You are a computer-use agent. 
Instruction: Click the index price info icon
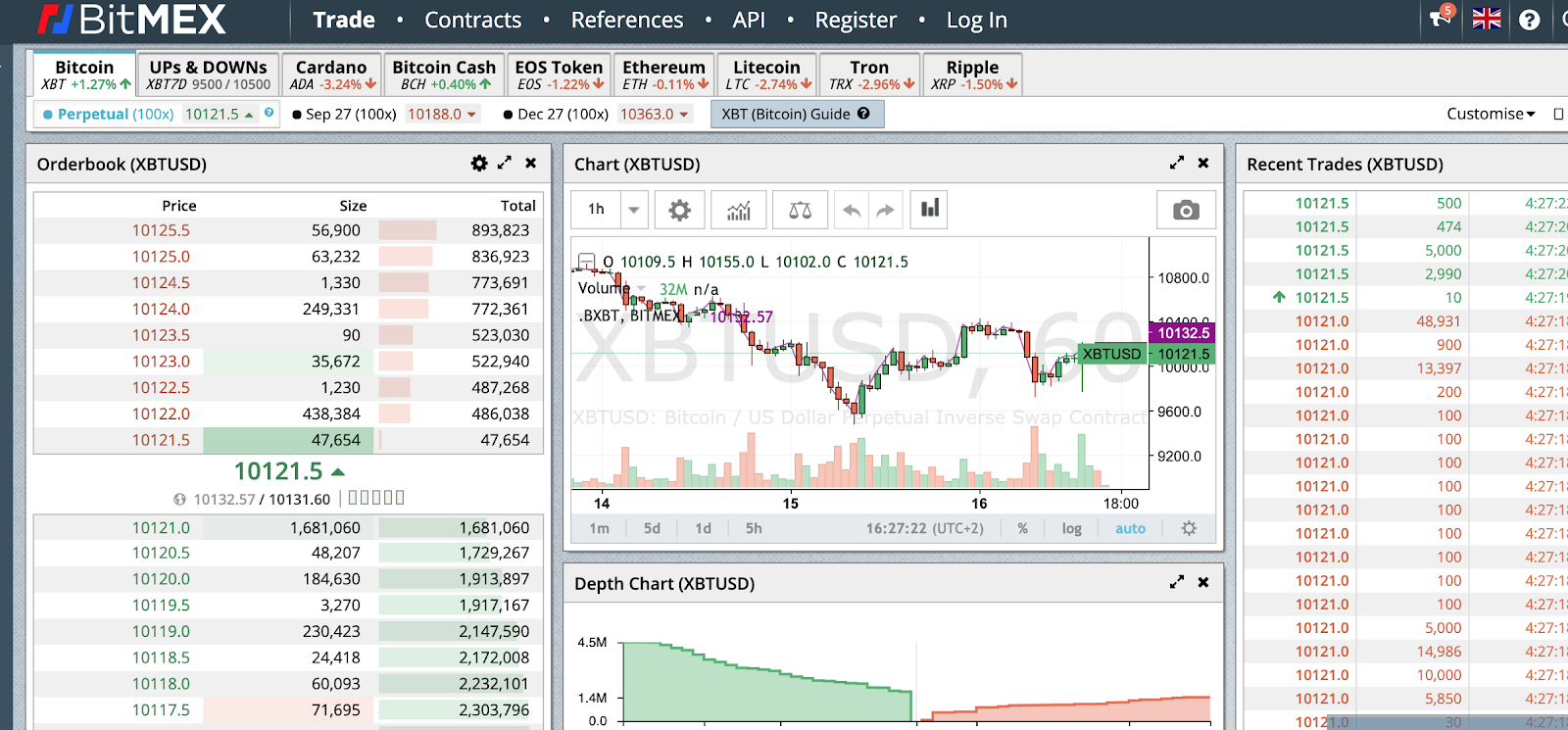(179, 499)
